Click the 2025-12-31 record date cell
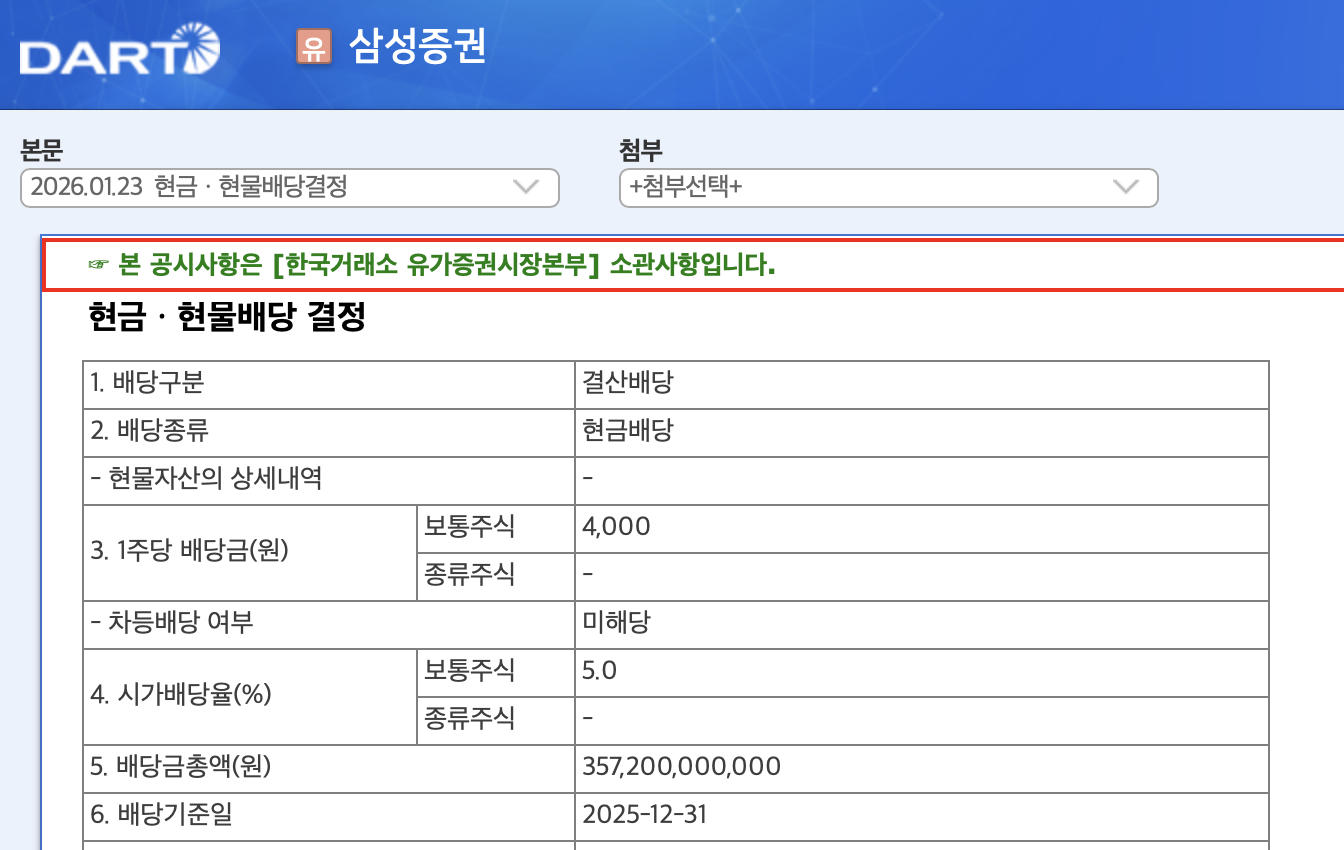 (644, 815)
